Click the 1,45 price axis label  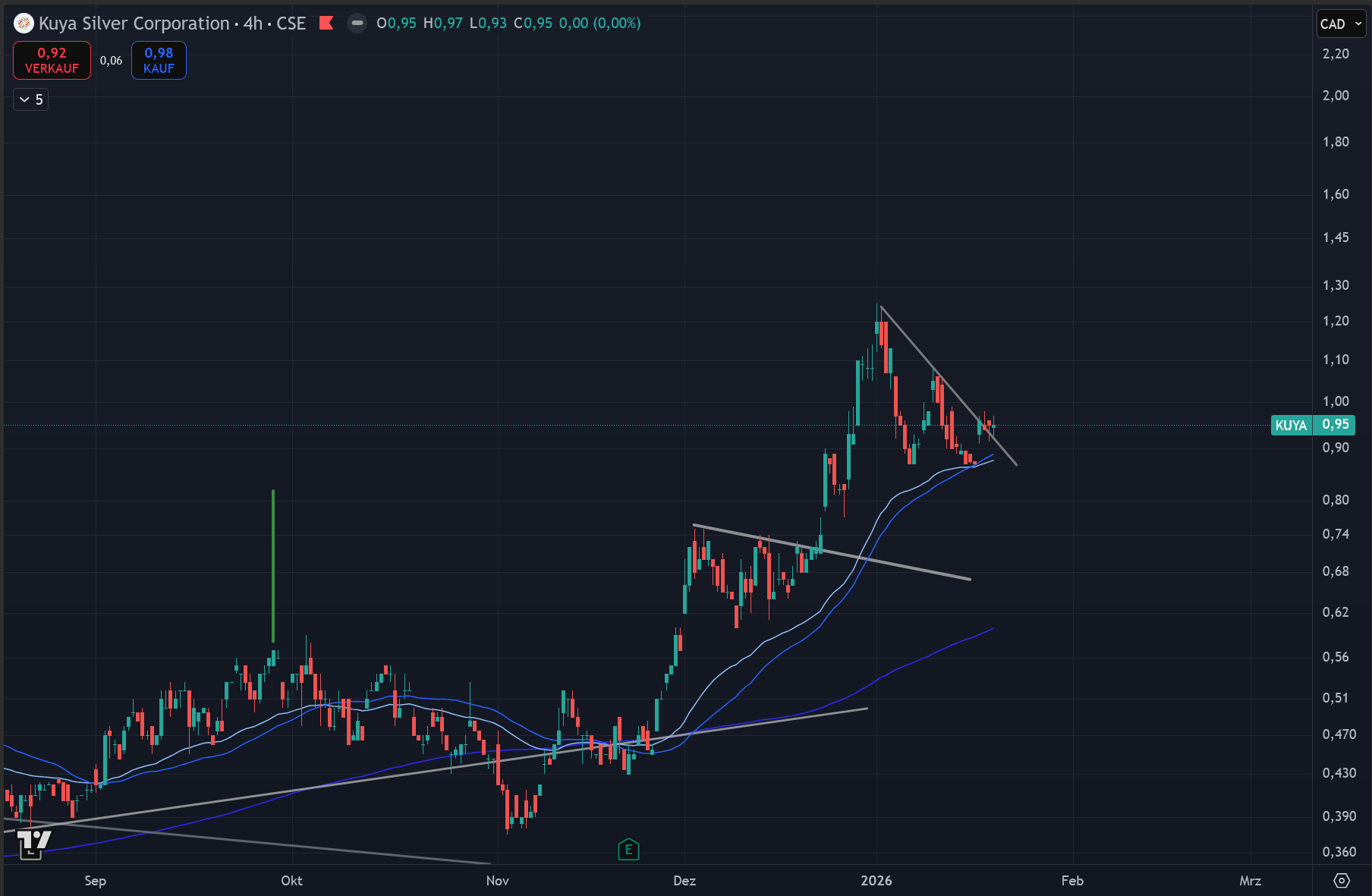click(x=1336, y=237)
